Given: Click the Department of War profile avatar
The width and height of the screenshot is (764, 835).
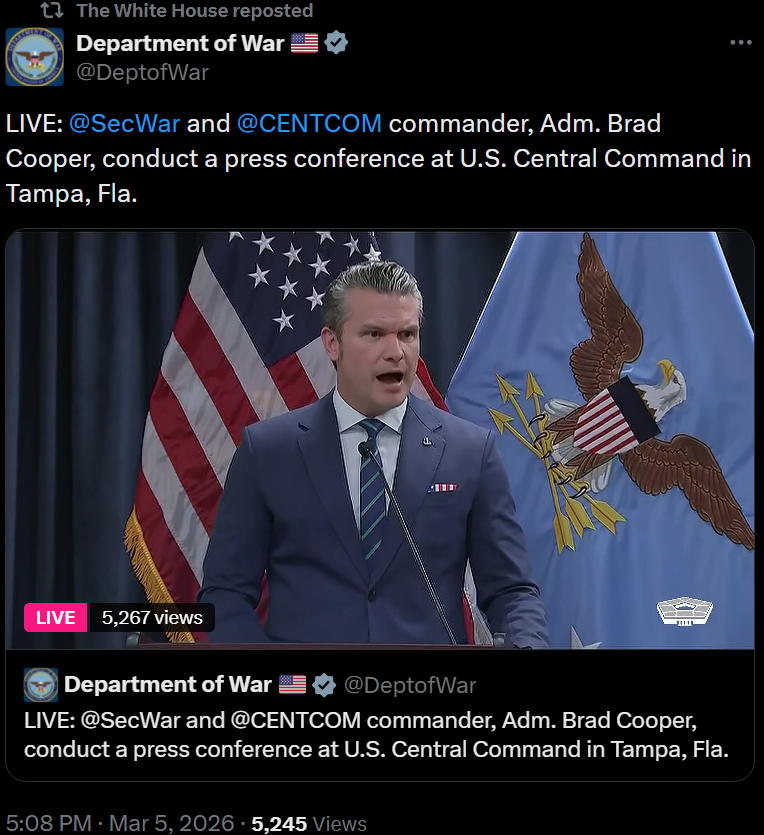Looking at the screenshot, I should click(35, 57).
